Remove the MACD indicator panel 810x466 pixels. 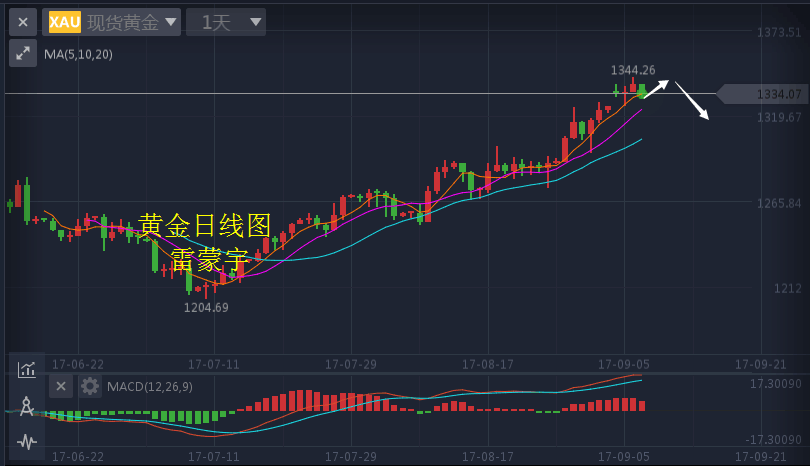[61, 386]
